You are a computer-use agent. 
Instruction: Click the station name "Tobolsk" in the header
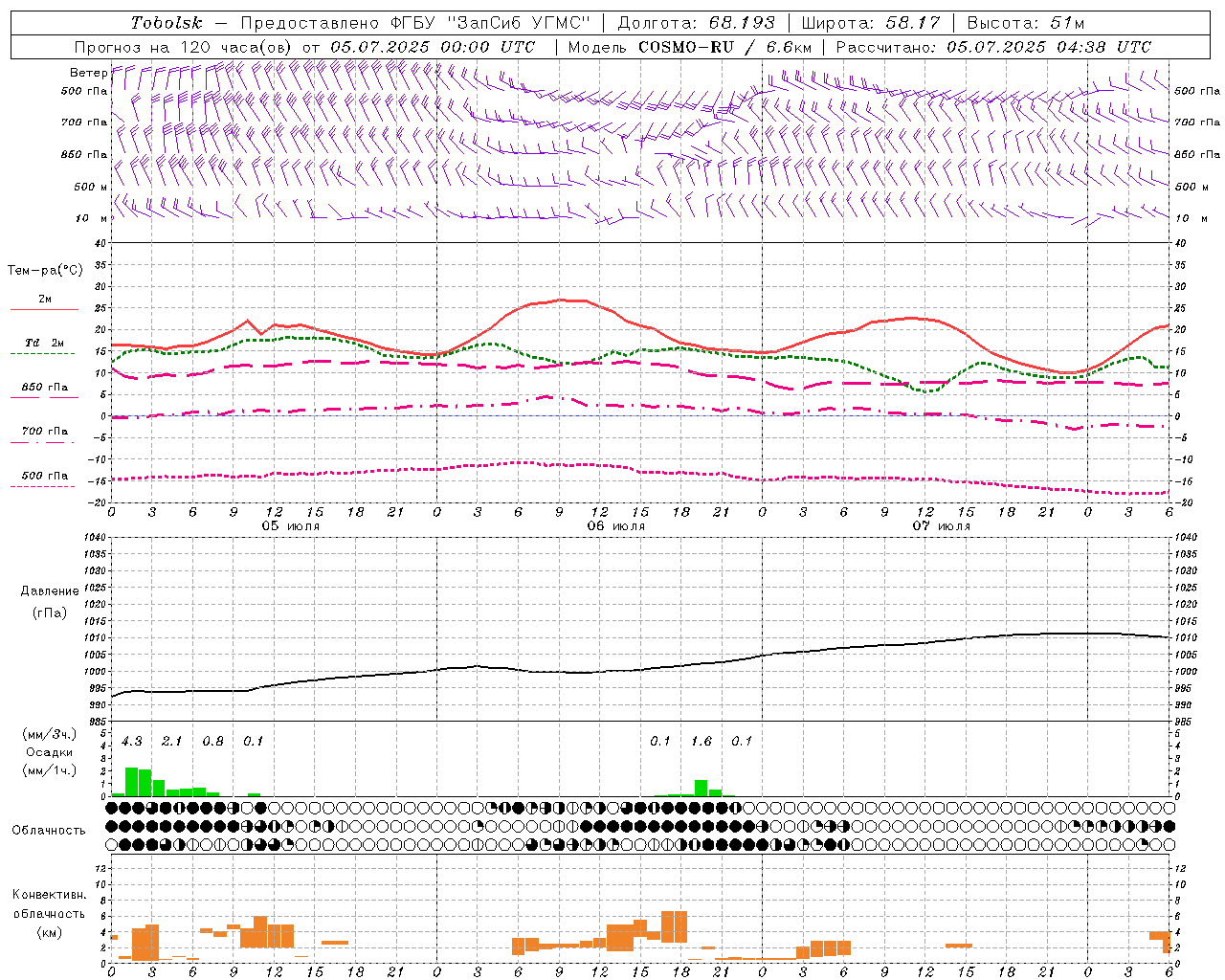click(167, 23)
